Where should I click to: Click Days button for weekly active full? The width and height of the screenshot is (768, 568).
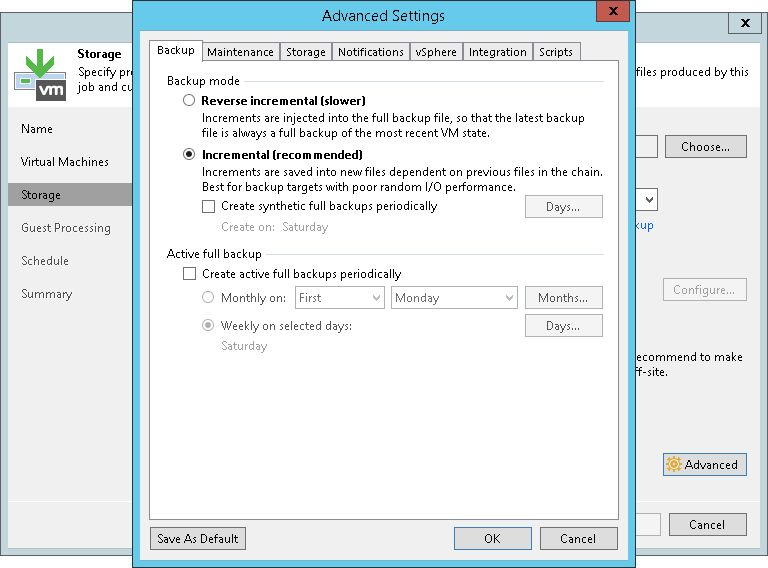point(564,326)
